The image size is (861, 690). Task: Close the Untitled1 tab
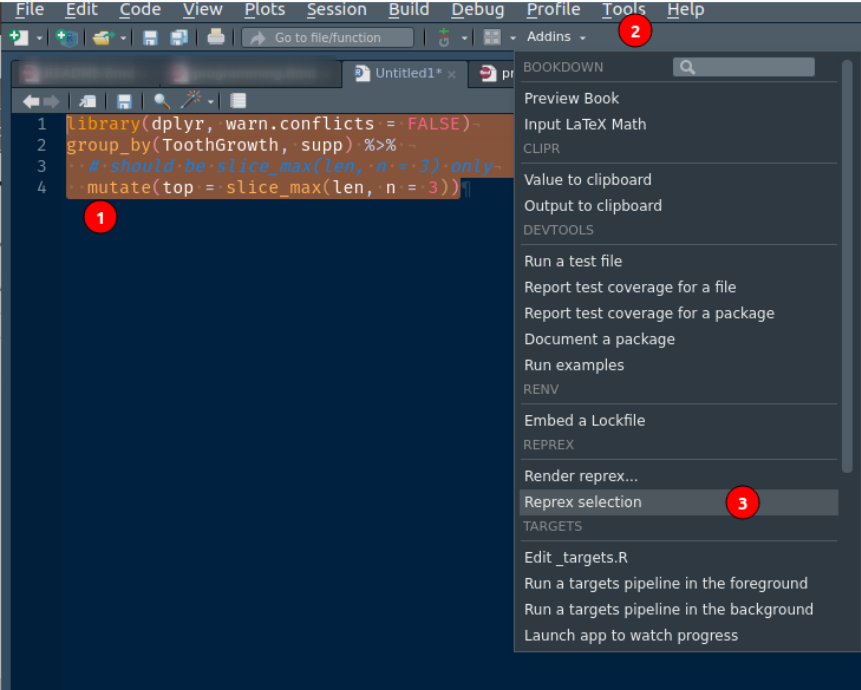[452, 74]
